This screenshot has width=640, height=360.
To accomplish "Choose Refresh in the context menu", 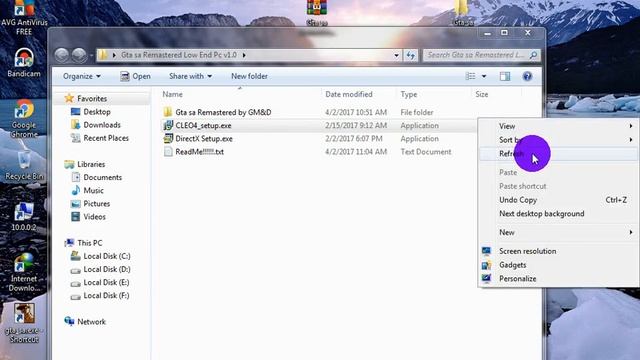I will coord(558,154).
